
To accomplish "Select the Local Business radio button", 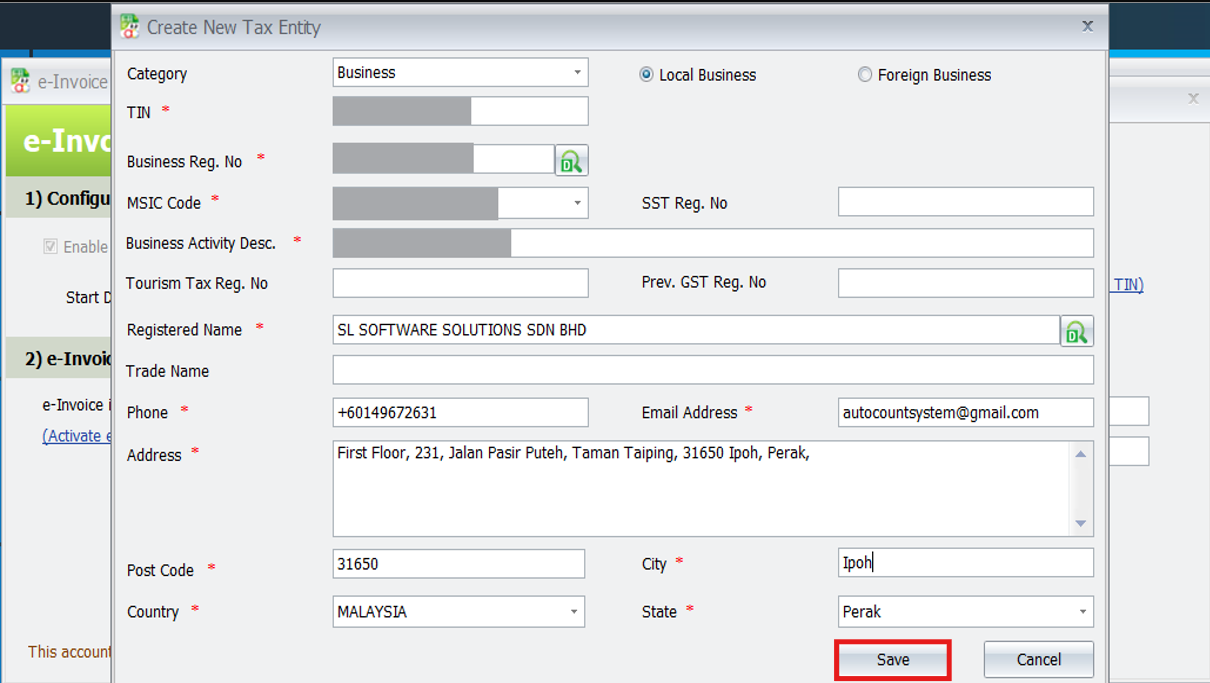I will 646,75.
